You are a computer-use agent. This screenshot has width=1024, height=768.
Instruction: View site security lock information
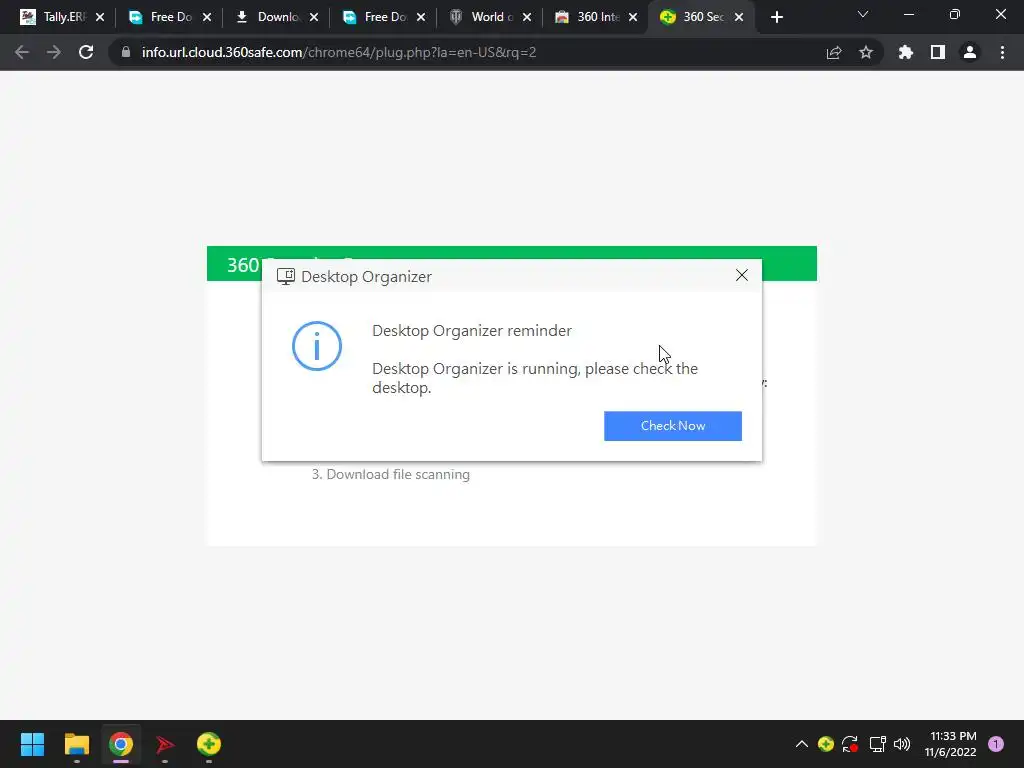click(126, 52)
